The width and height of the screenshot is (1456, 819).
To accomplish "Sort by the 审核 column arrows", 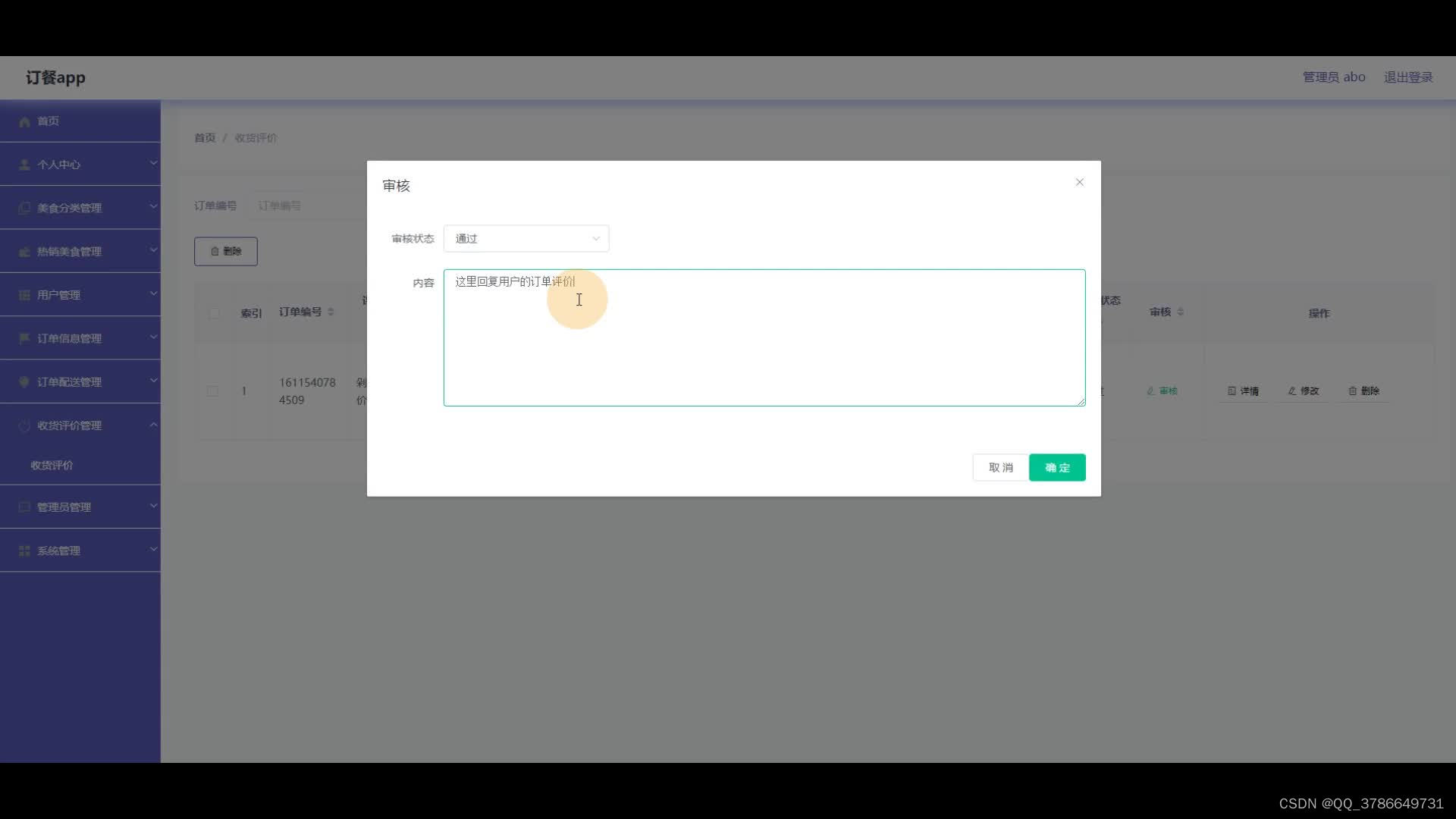I will 1180,312.
